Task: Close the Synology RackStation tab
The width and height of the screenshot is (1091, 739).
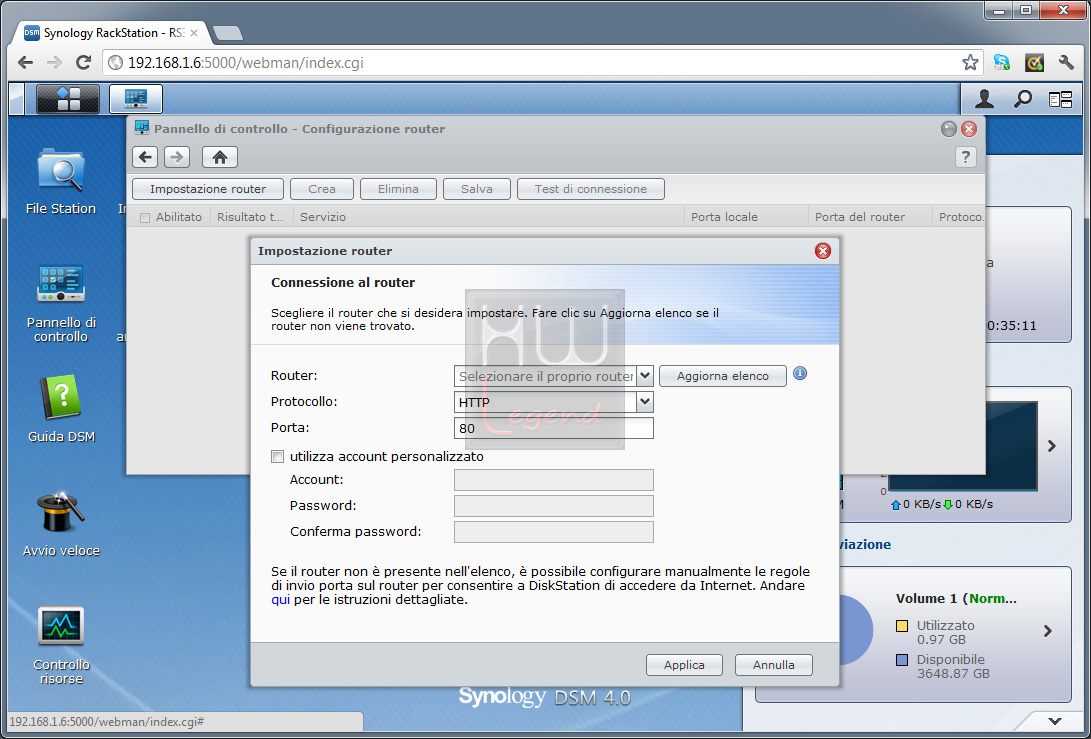Action: (193, 33)
